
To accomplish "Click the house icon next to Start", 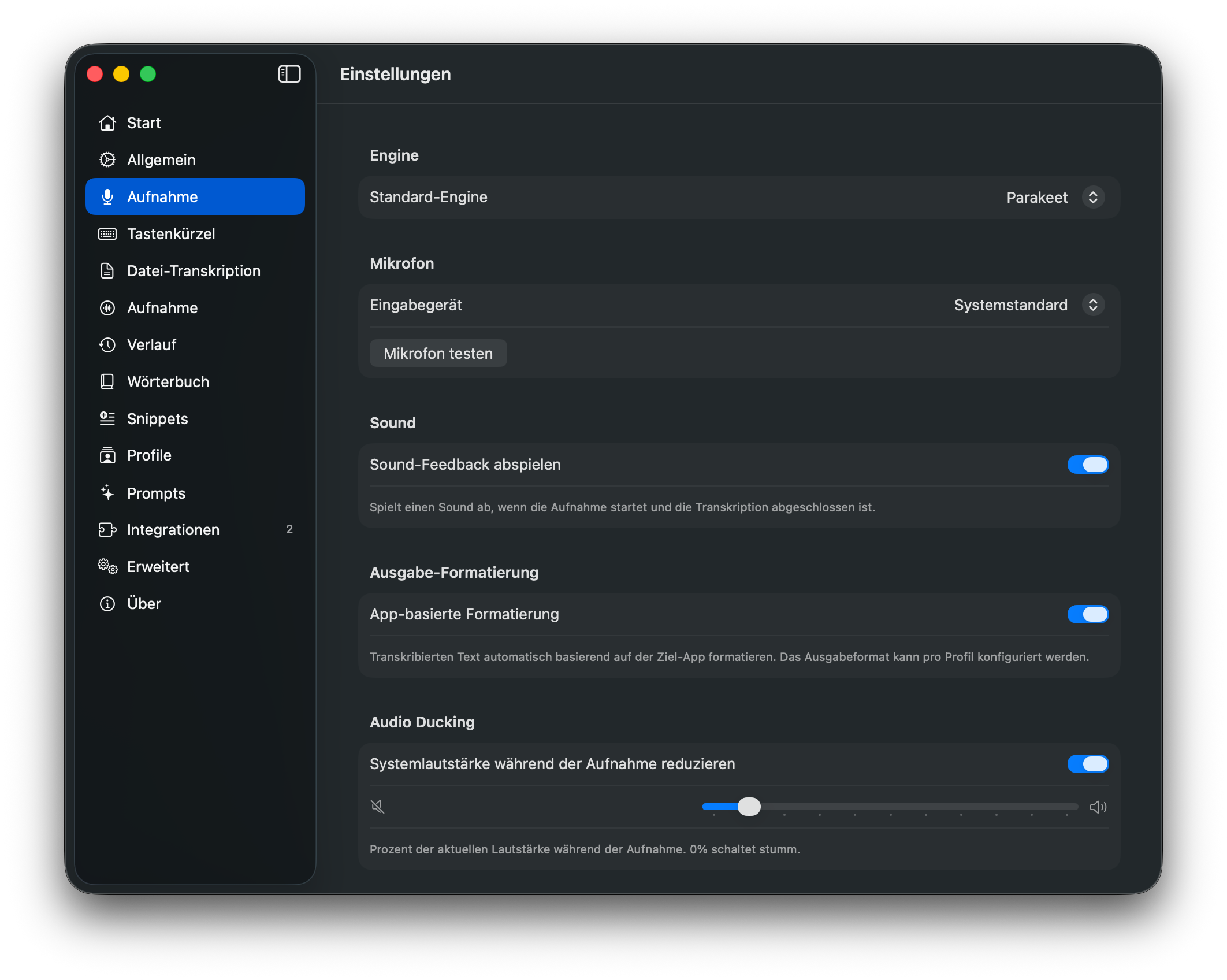I will click(x=107, y=123).
